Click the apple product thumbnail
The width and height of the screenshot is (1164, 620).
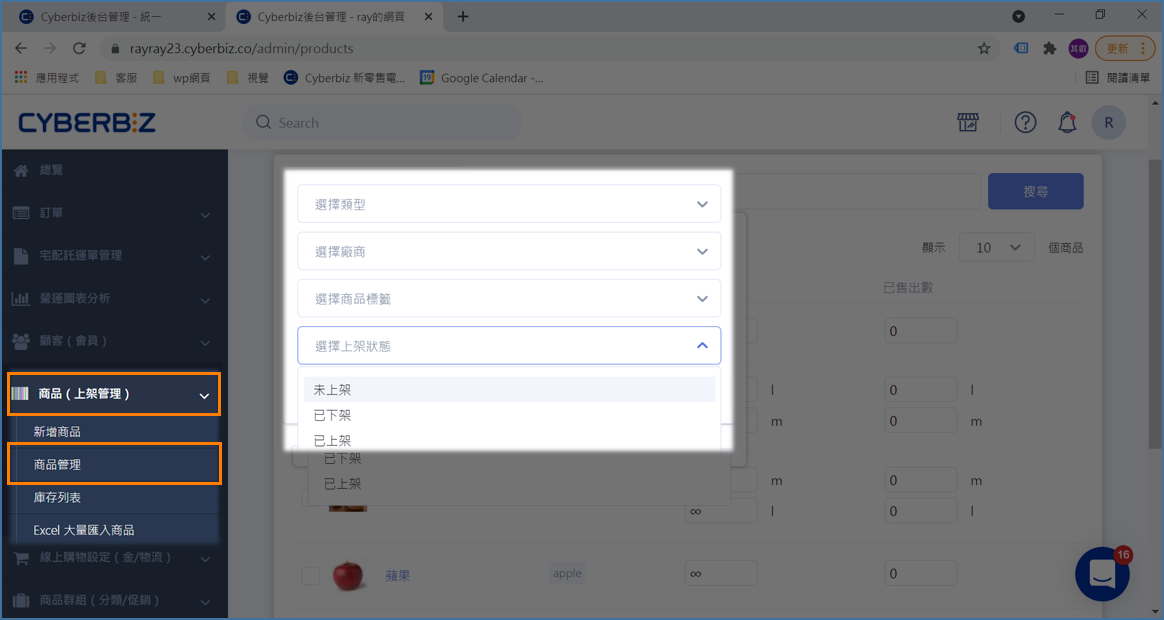pos(347,575)
